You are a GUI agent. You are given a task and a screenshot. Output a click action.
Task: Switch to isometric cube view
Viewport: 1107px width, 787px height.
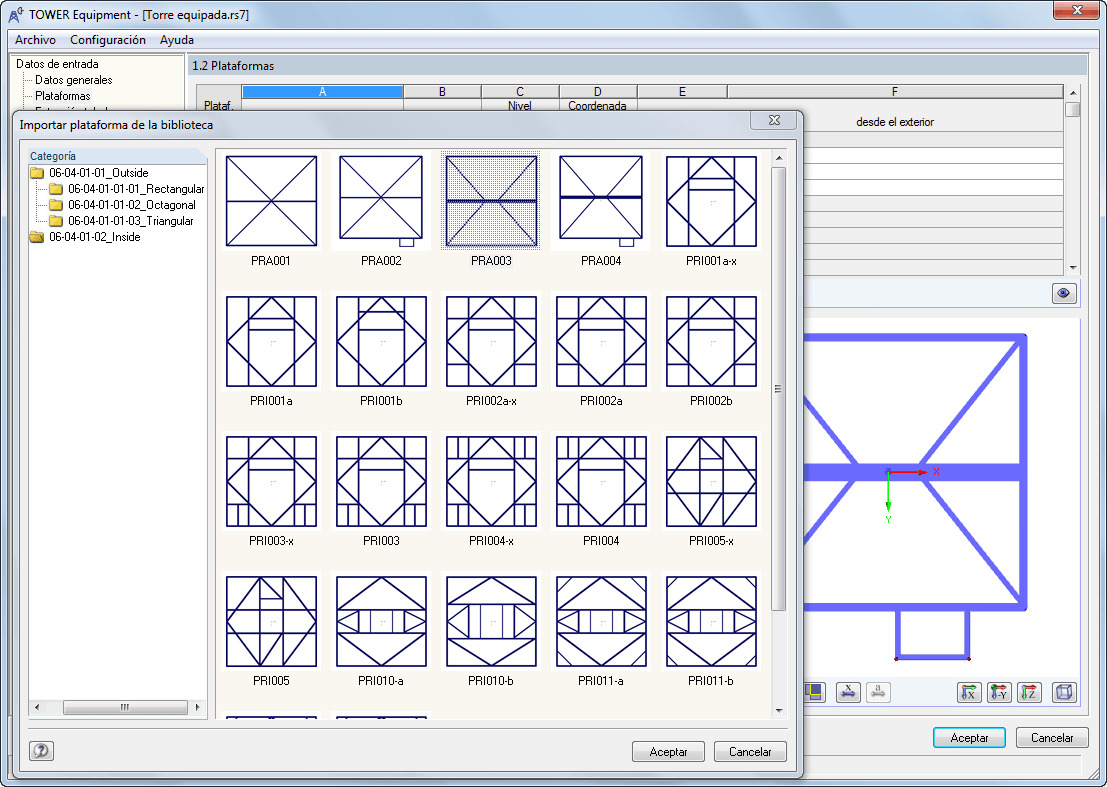pos(1064,692)
